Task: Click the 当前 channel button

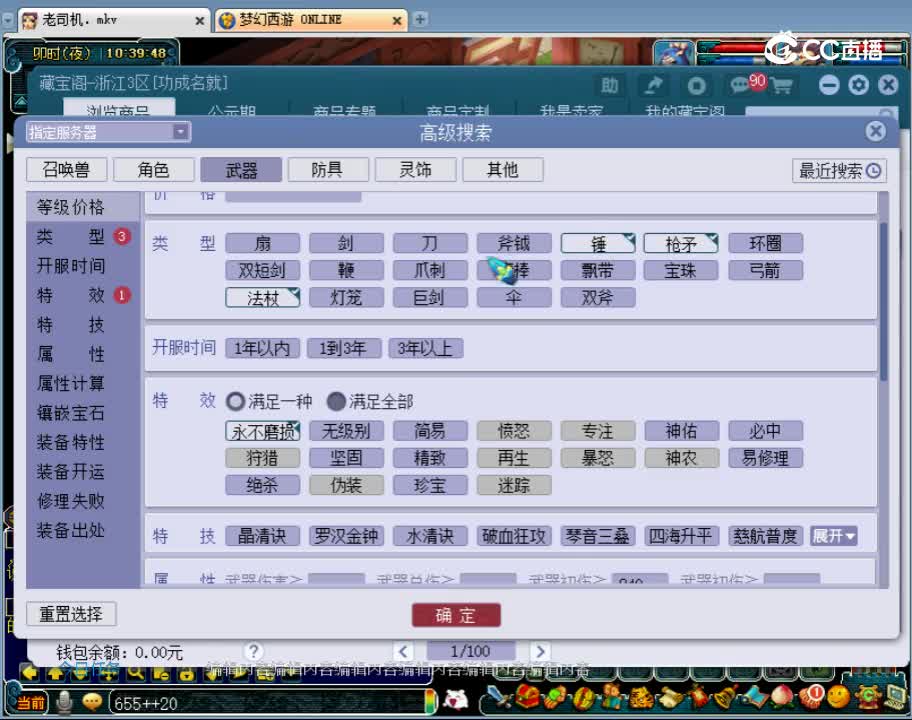Action: [x=30, y=703]
